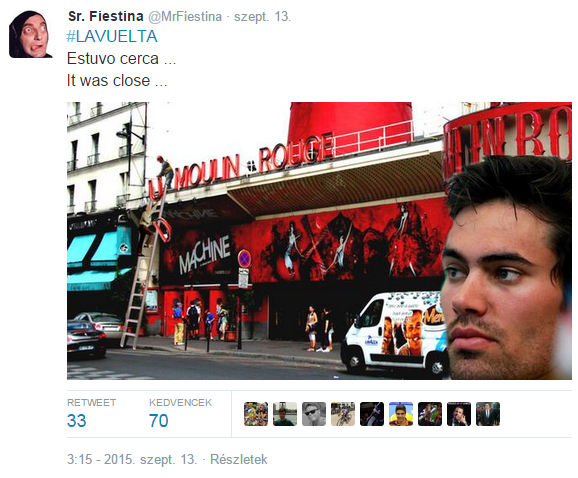Image resolution: width=578 pixels, height=478 pixels.
Task: Open the Sr. Fiestina profile picture
Action: pos(30,34)
